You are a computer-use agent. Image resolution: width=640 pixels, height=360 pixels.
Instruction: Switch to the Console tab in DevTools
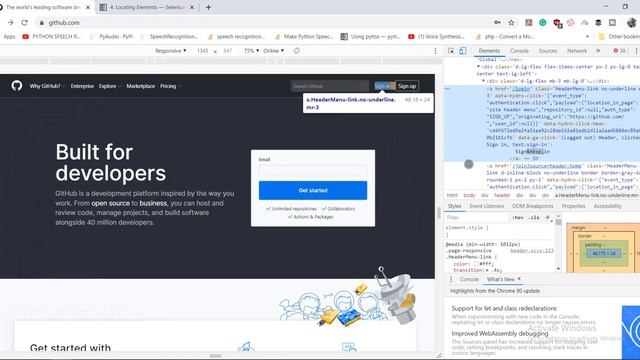[x=519, y=51]
